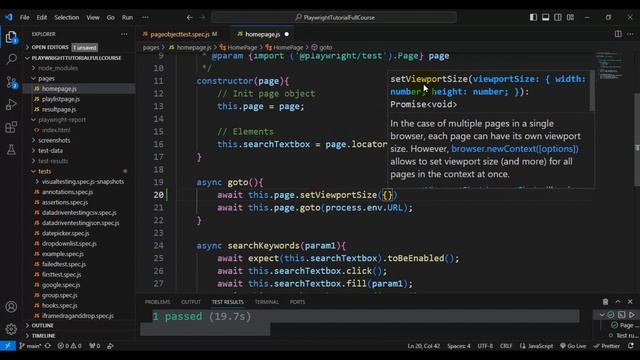
Task: Split the editor to the right
Action: click(618, 34)
